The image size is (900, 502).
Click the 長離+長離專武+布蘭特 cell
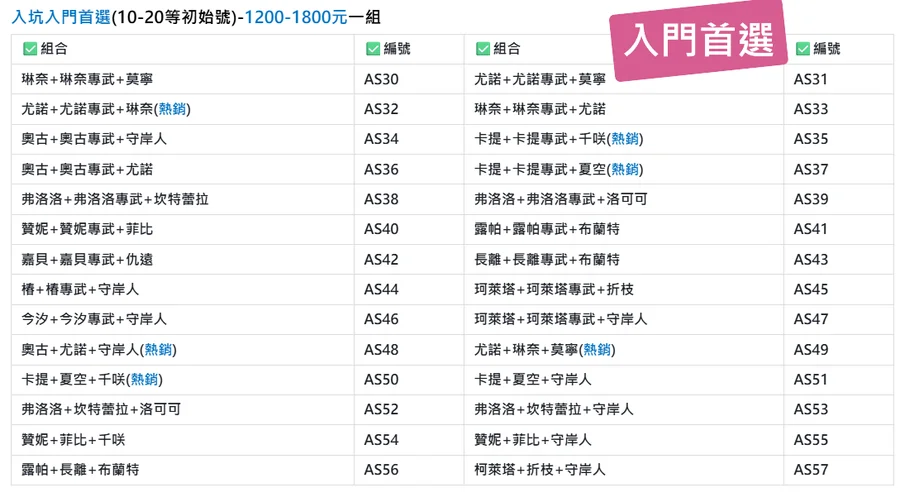(x=547, y=259)
